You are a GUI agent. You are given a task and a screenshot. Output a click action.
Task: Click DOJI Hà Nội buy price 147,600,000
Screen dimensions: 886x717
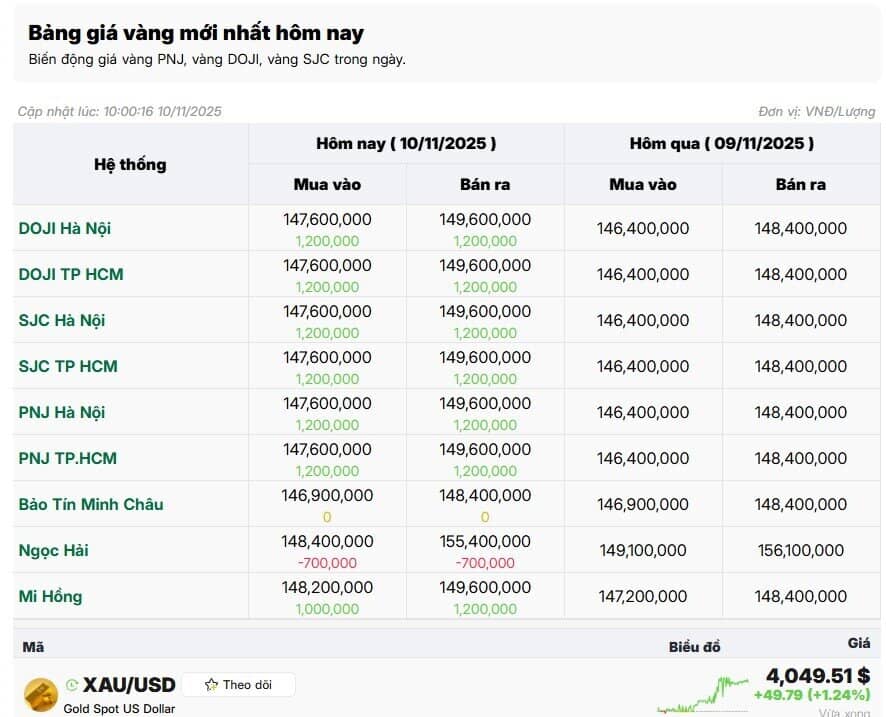click(x=327, y=219)
